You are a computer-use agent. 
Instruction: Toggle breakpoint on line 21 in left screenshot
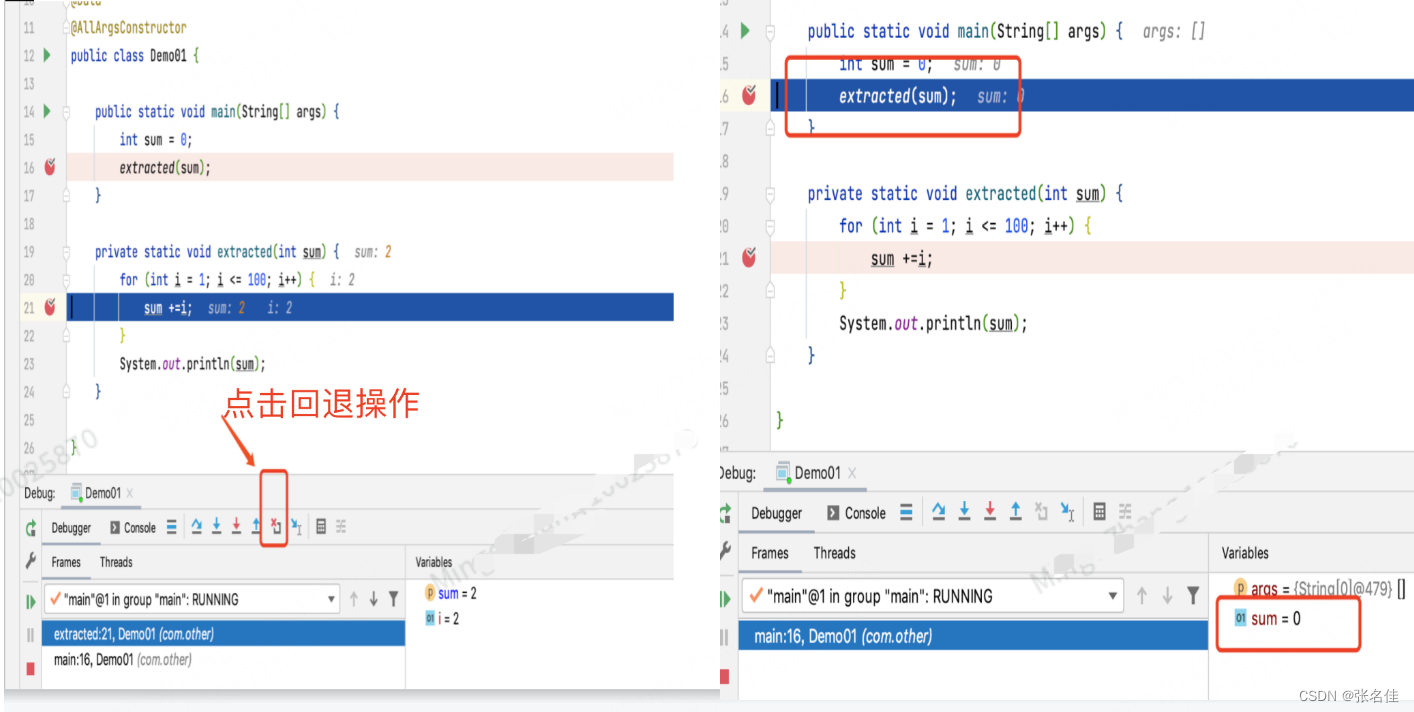coord(49,307)
